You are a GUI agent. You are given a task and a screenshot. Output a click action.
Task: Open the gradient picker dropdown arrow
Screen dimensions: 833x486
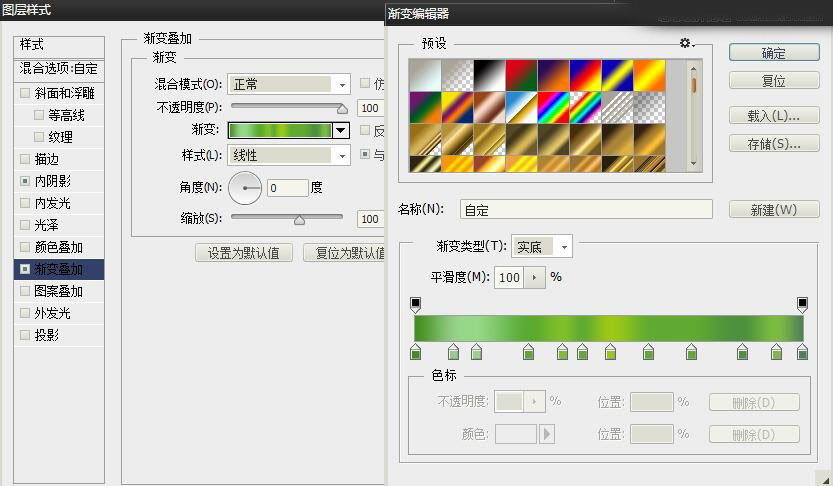click(341, 130)
